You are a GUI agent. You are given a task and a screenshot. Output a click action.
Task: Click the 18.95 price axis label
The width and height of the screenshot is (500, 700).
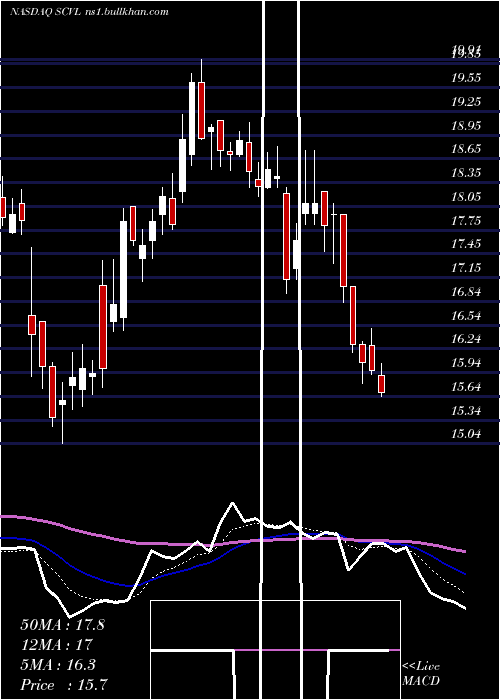coord(466,125)
